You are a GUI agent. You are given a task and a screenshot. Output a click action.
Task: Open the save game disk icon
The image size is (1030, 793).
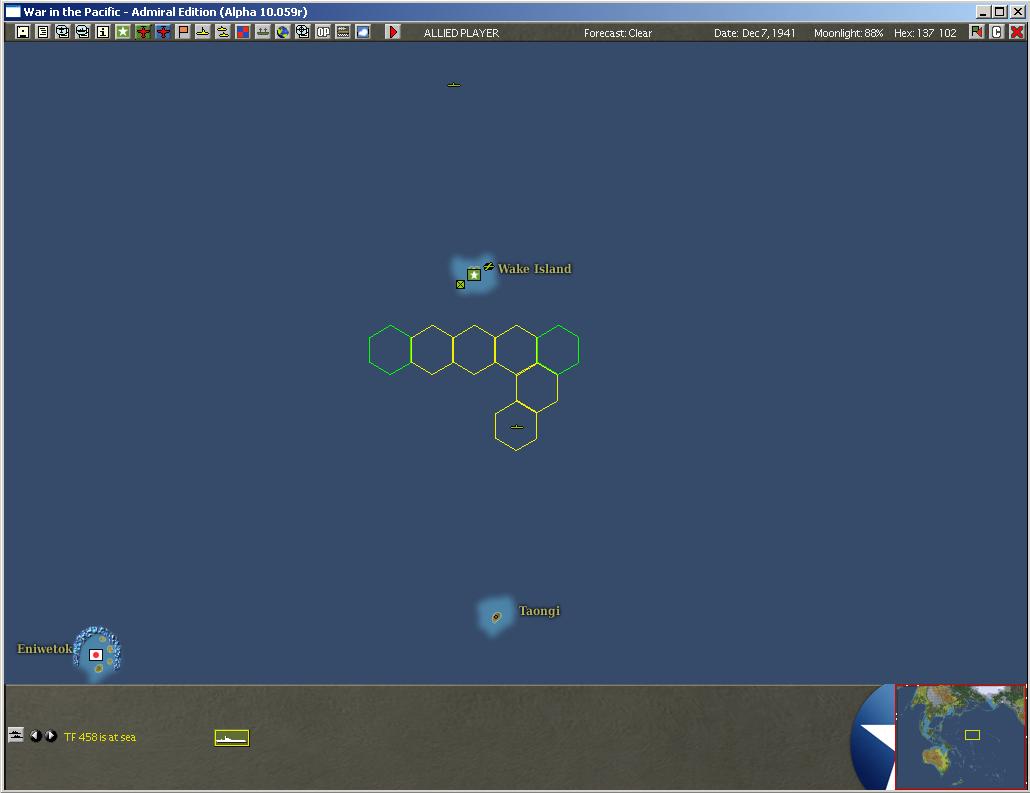(x=23, y=32)
